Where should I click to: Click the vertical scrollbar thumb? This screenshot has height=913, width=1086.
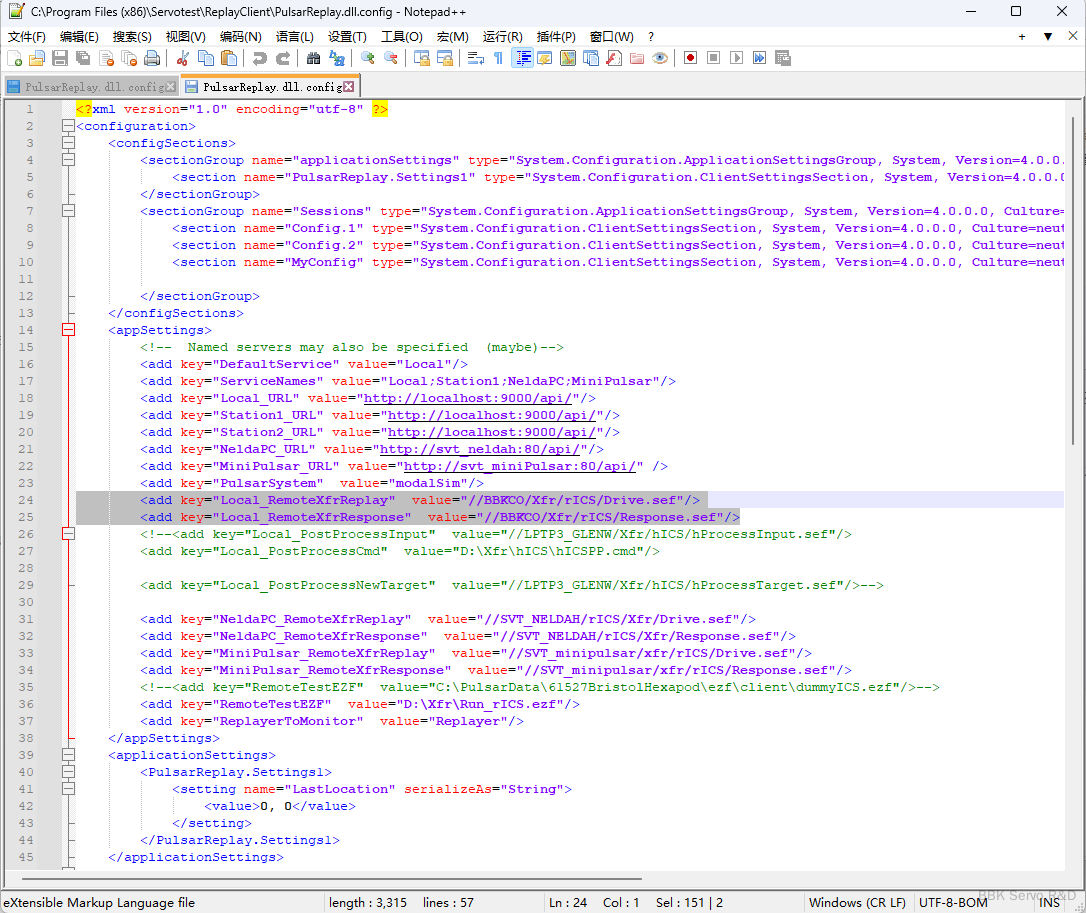click(1075, 280)
